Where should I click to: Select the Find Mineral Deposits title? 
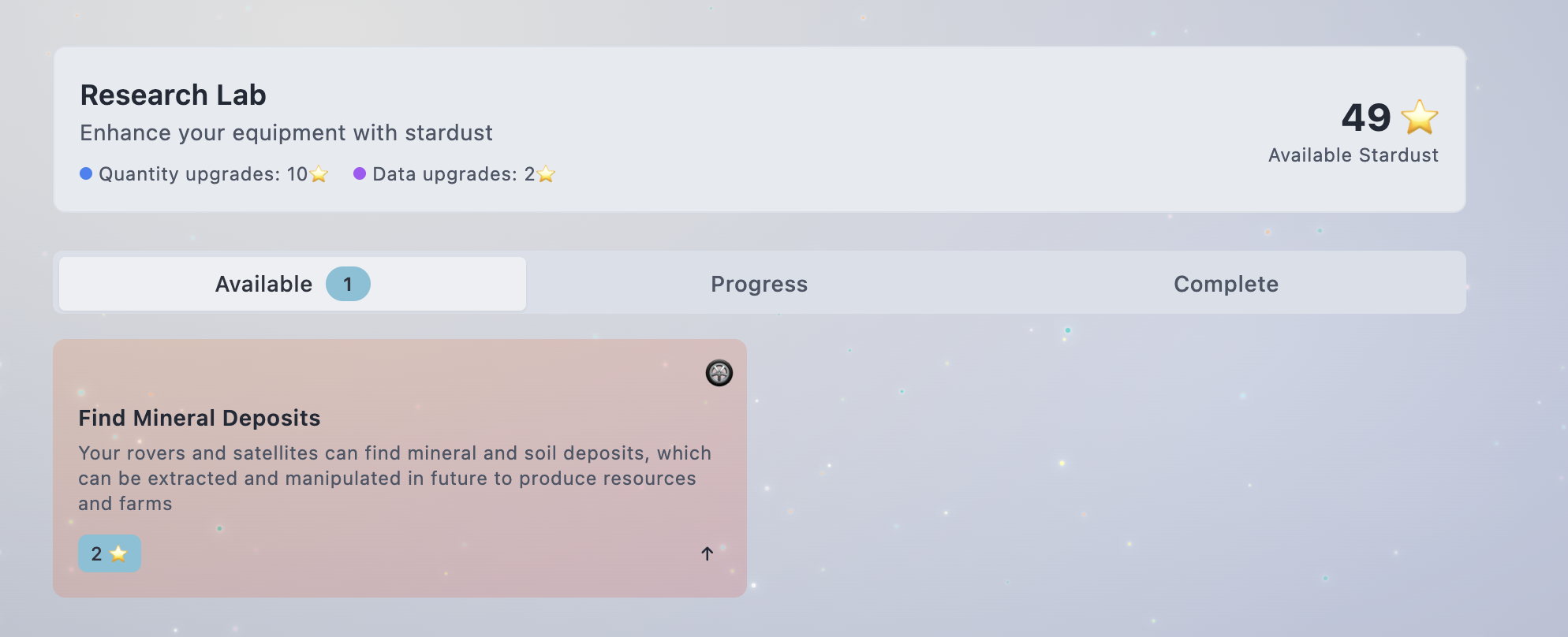pos(200,418)
